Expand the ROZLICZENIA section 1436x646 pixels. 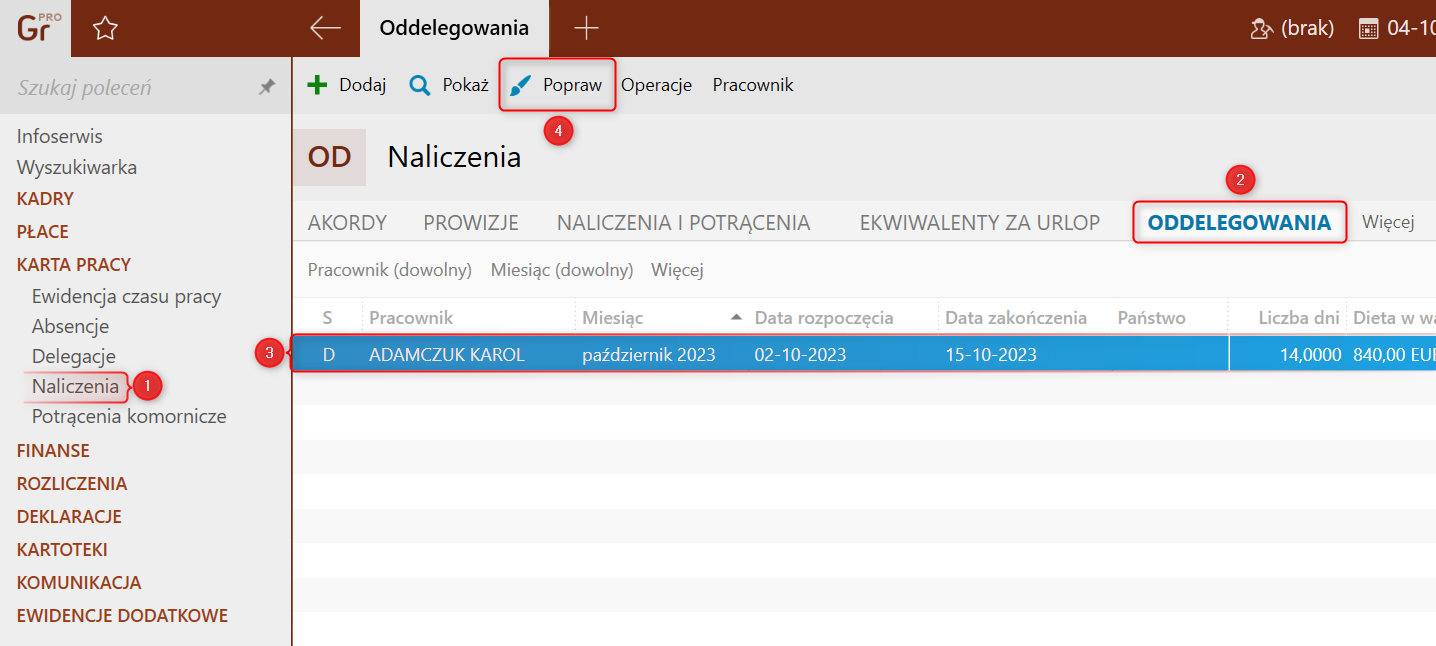pos(72,484)
